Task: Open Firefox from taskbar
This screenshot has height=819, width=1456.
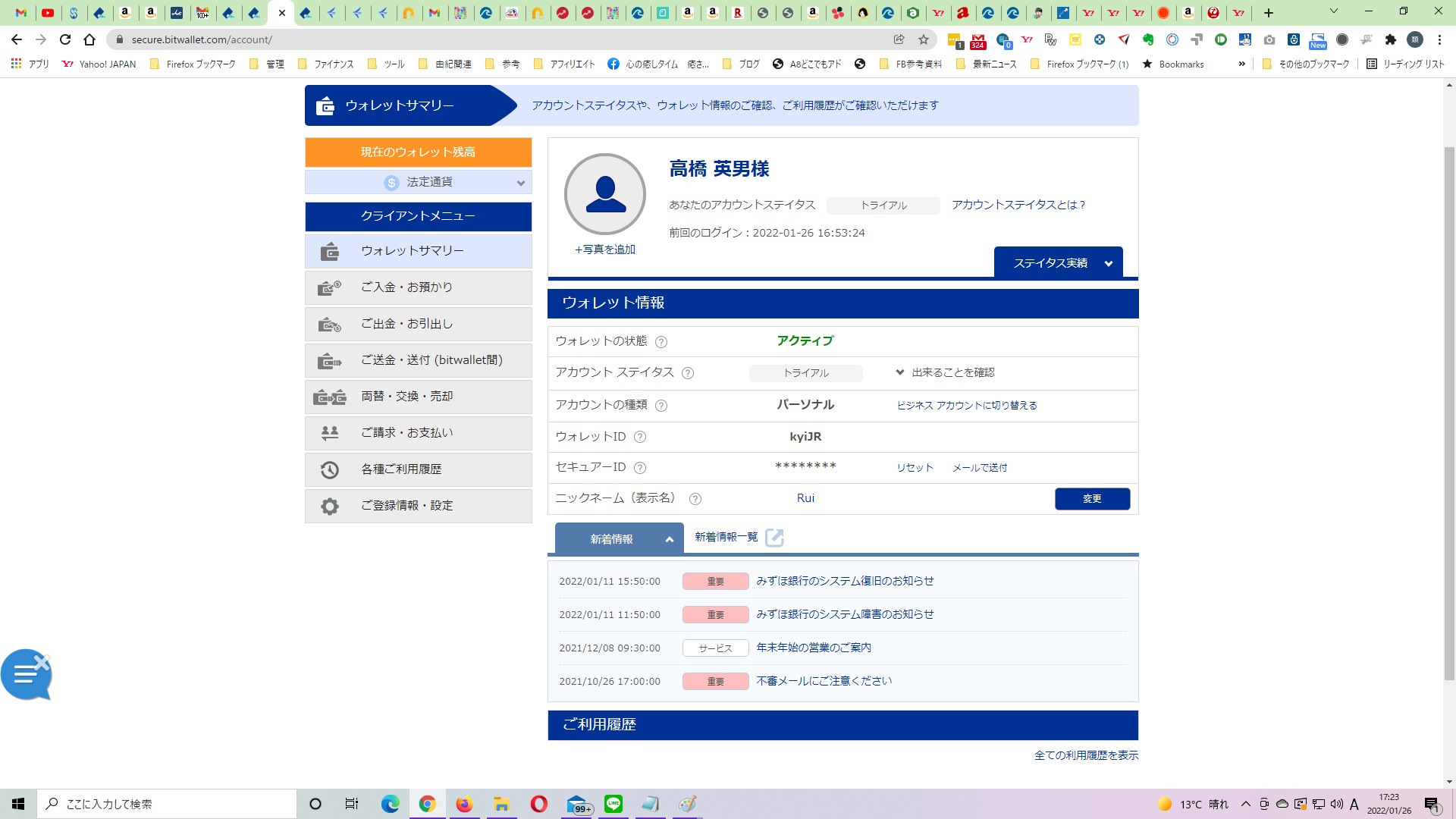Action: pos(464,804)
